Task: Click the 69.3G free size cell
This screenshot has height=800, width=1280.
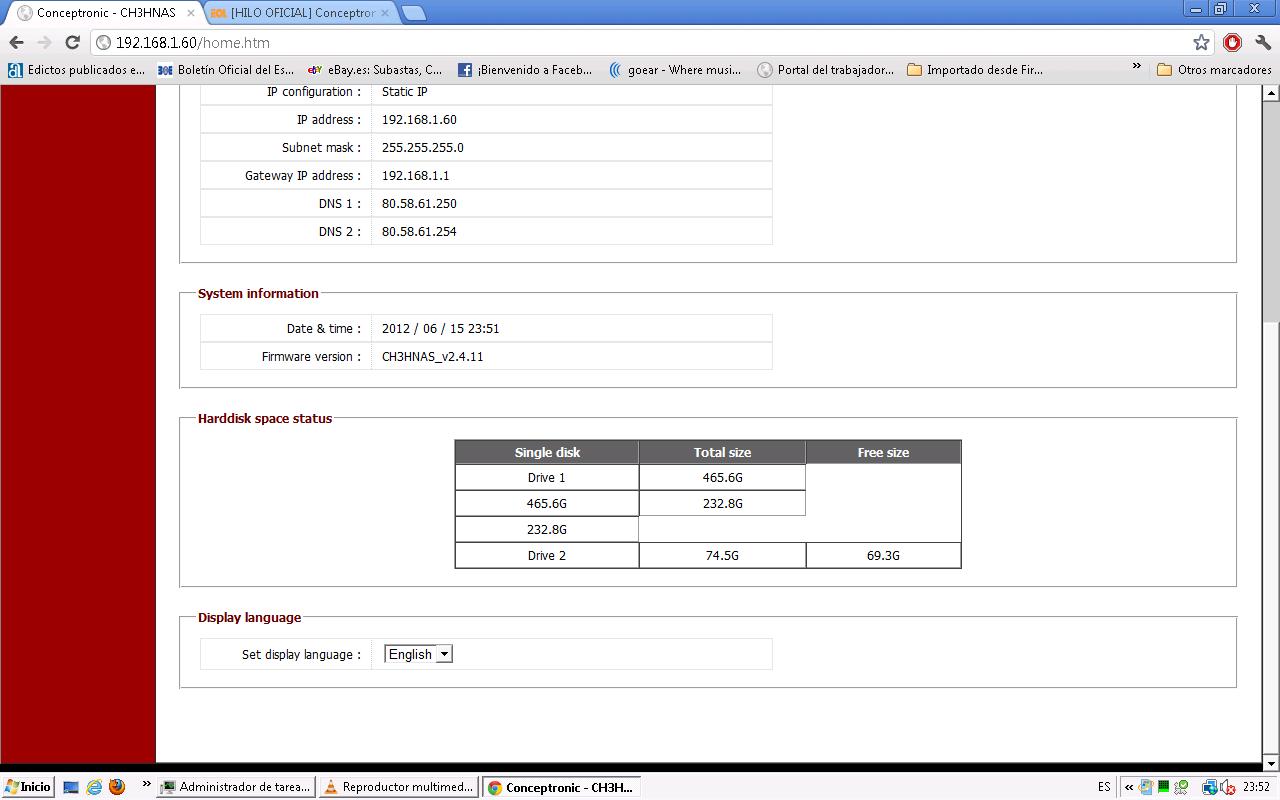Action: click(x=884, y=555)
